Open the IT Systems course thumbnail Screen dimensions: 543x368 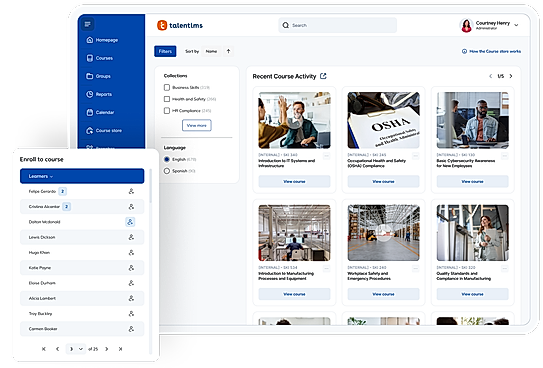point(294,120)
